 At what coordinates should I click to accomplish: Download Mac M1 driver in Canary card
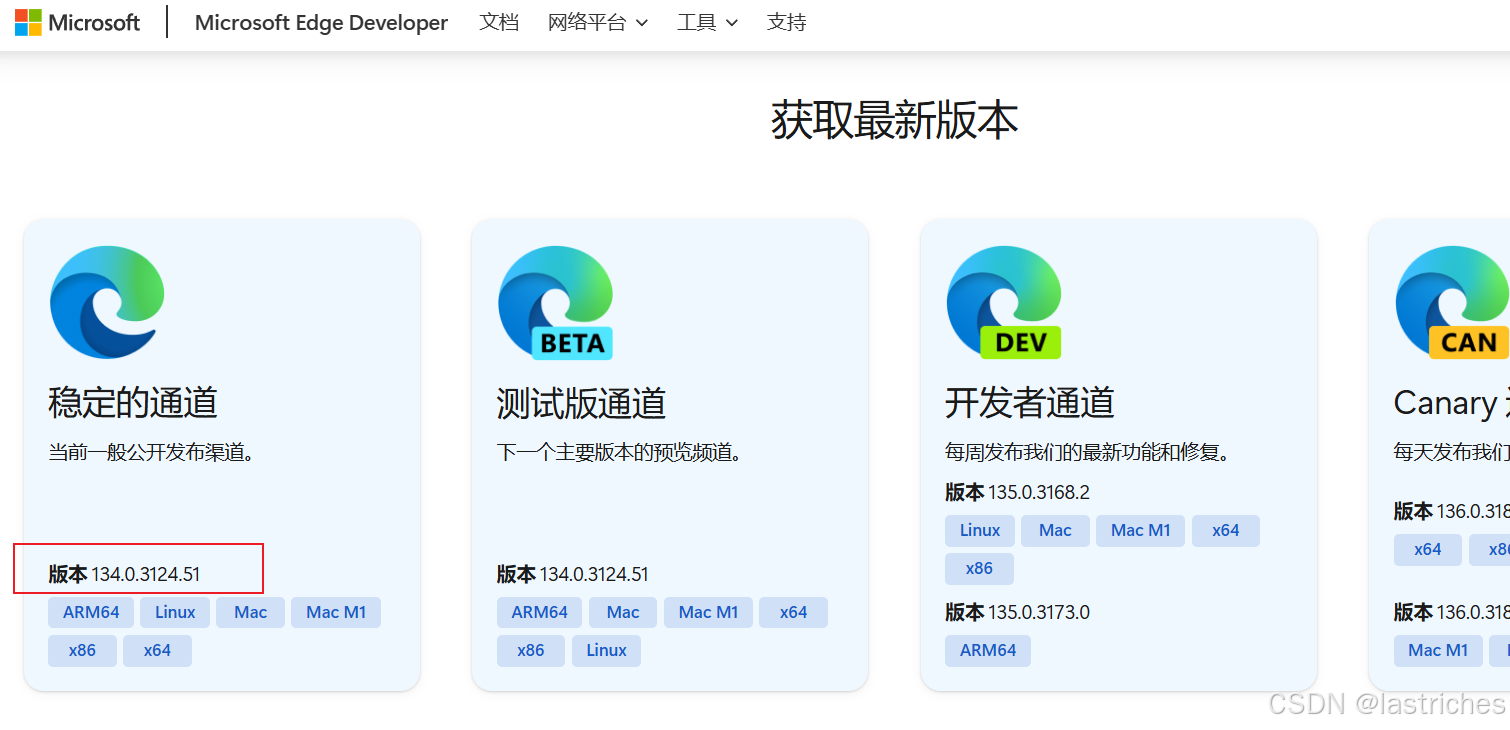pos(1438,650)
